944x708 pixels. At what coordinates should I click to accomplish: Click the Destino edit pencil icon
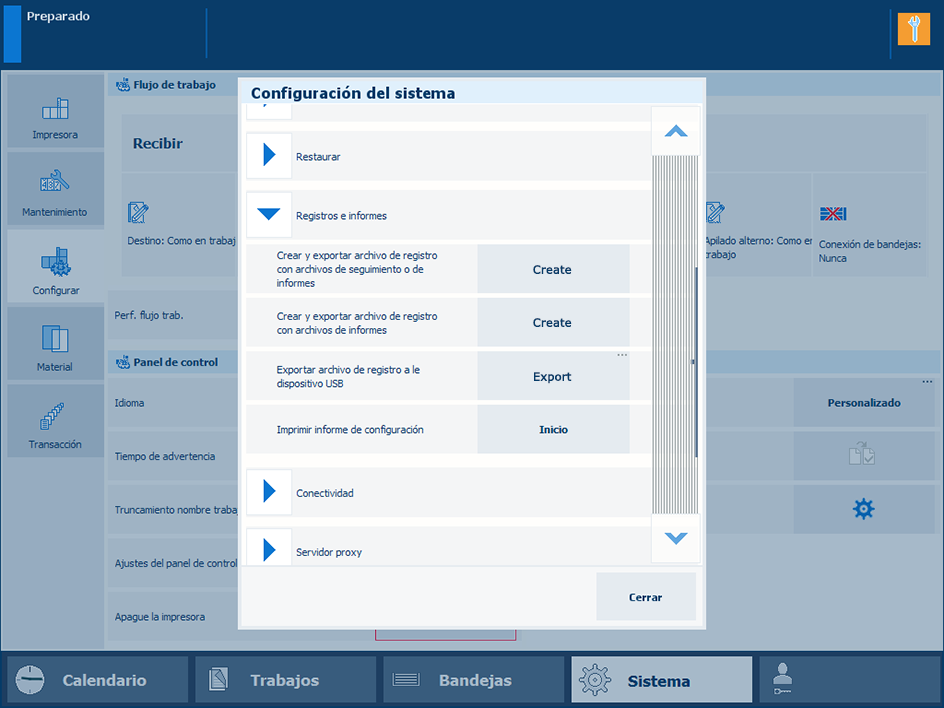[x=138, y=213]
